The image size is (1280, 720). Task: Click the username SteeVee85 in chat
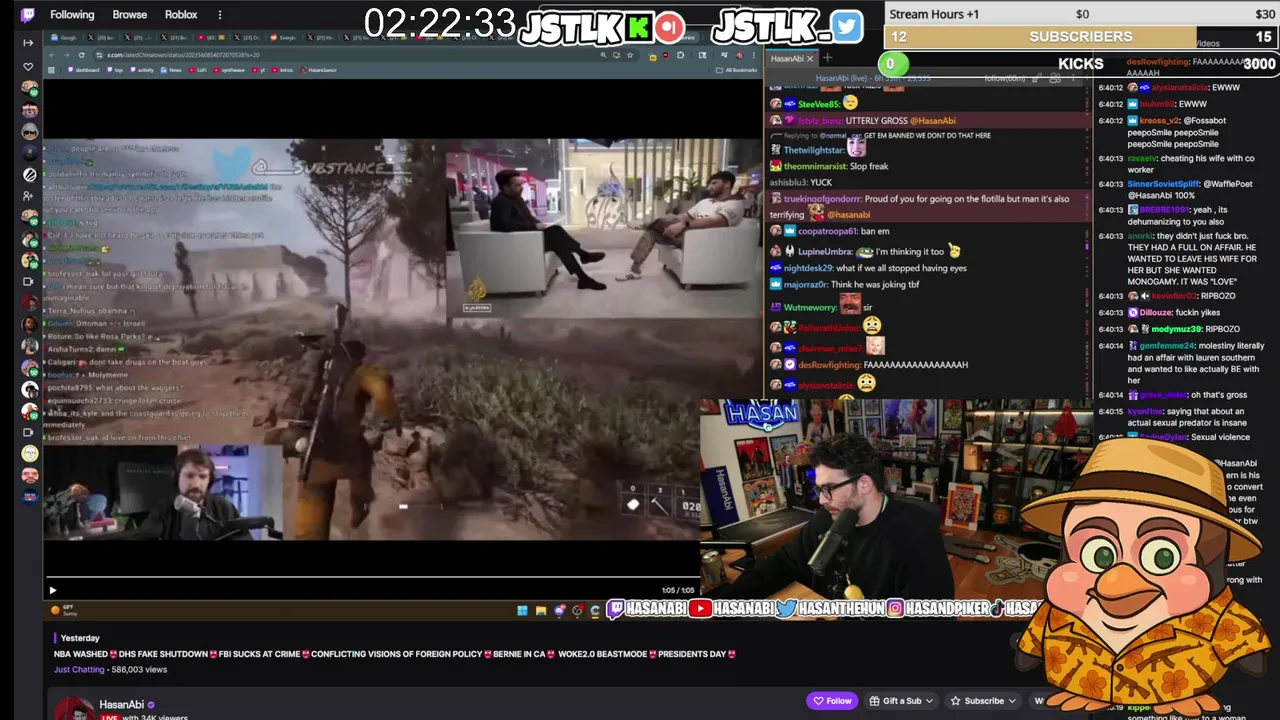tap(818, 104)
